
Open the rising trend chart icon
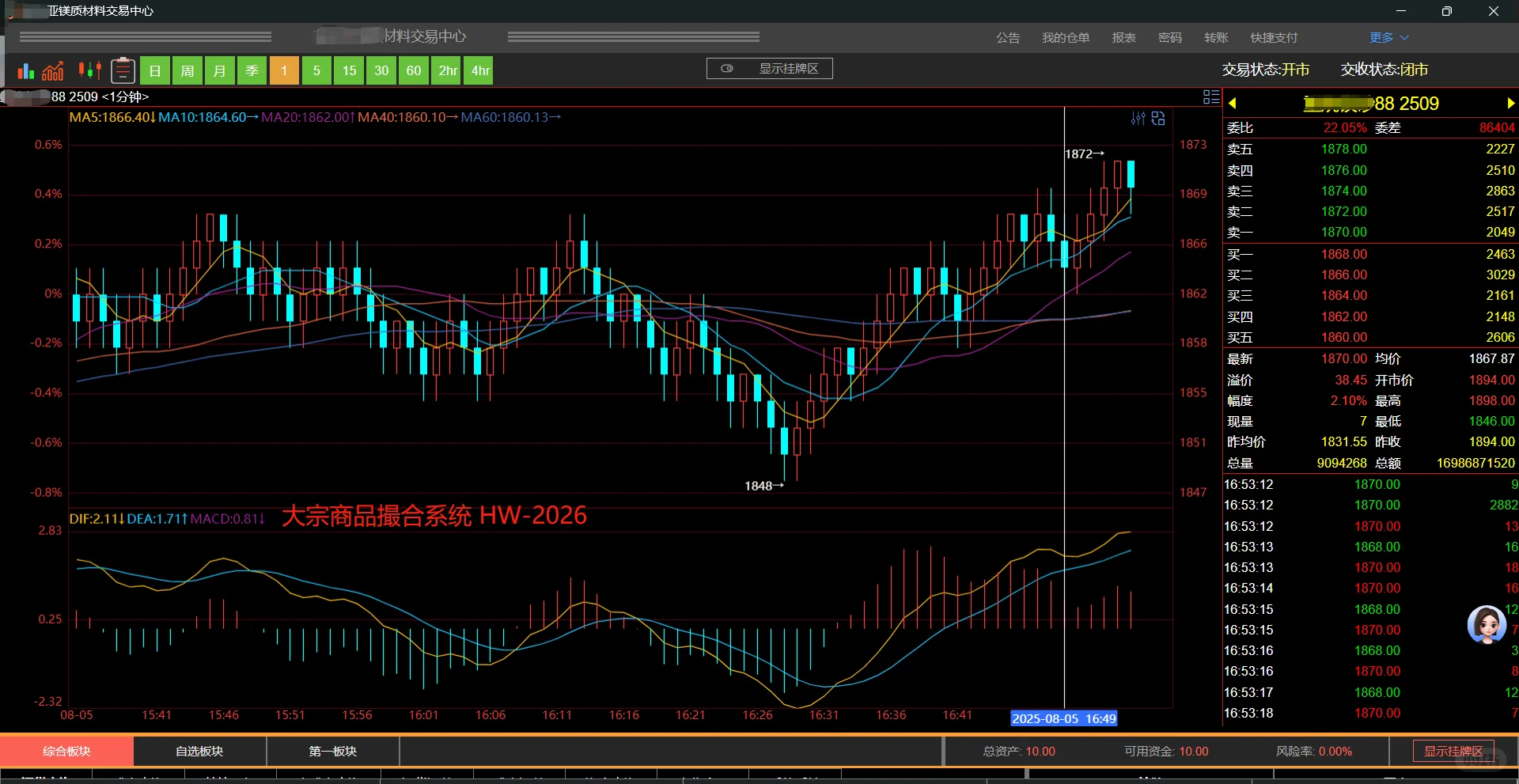pyautogui.click(x=53, y=70)
